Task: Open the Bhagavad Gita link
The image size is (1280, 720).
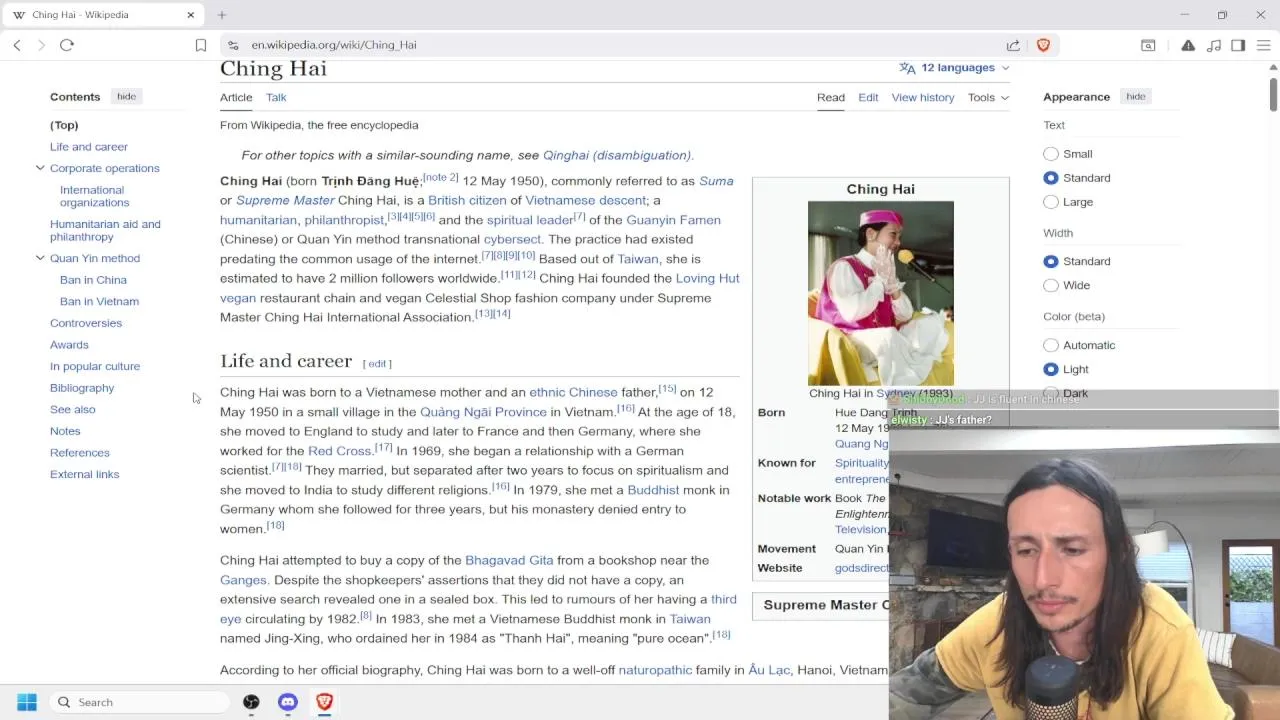Action: [509, 560]
